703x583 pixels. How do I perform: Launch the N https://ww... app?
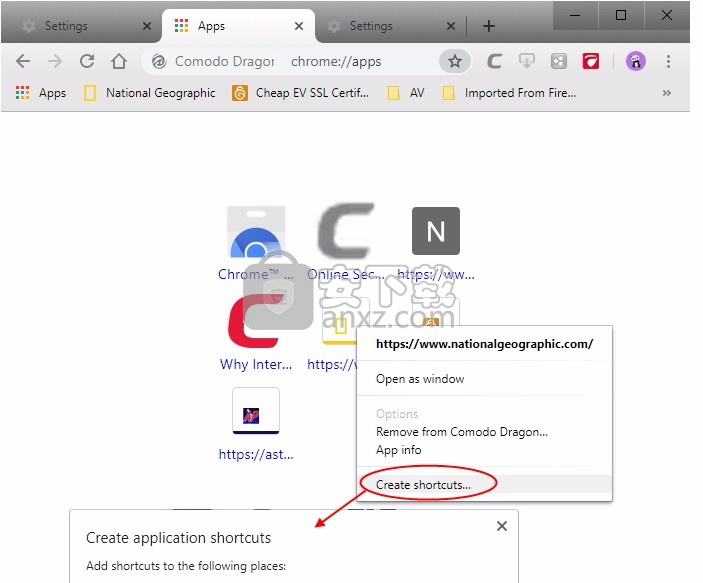(436, 231)
